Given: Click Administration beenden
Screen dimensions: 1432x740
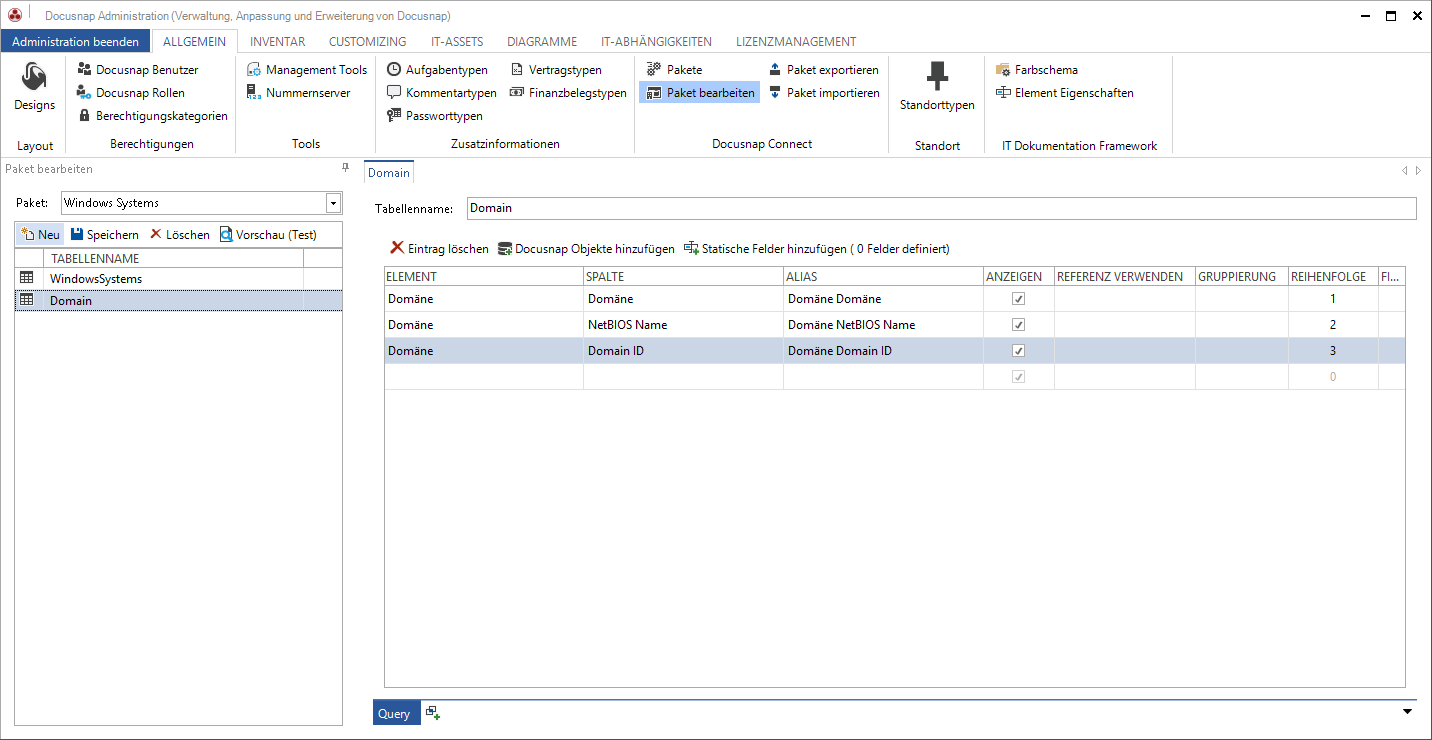Looking at the screenshot, I should [x=76, y=42].
